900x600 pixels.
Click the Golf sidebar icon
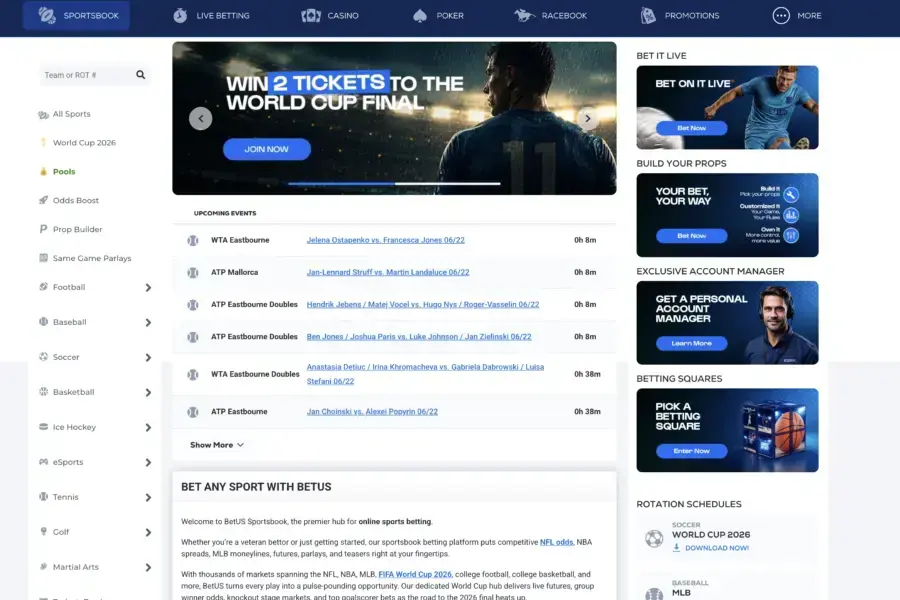pyautogui.click(x=43, y=532)
